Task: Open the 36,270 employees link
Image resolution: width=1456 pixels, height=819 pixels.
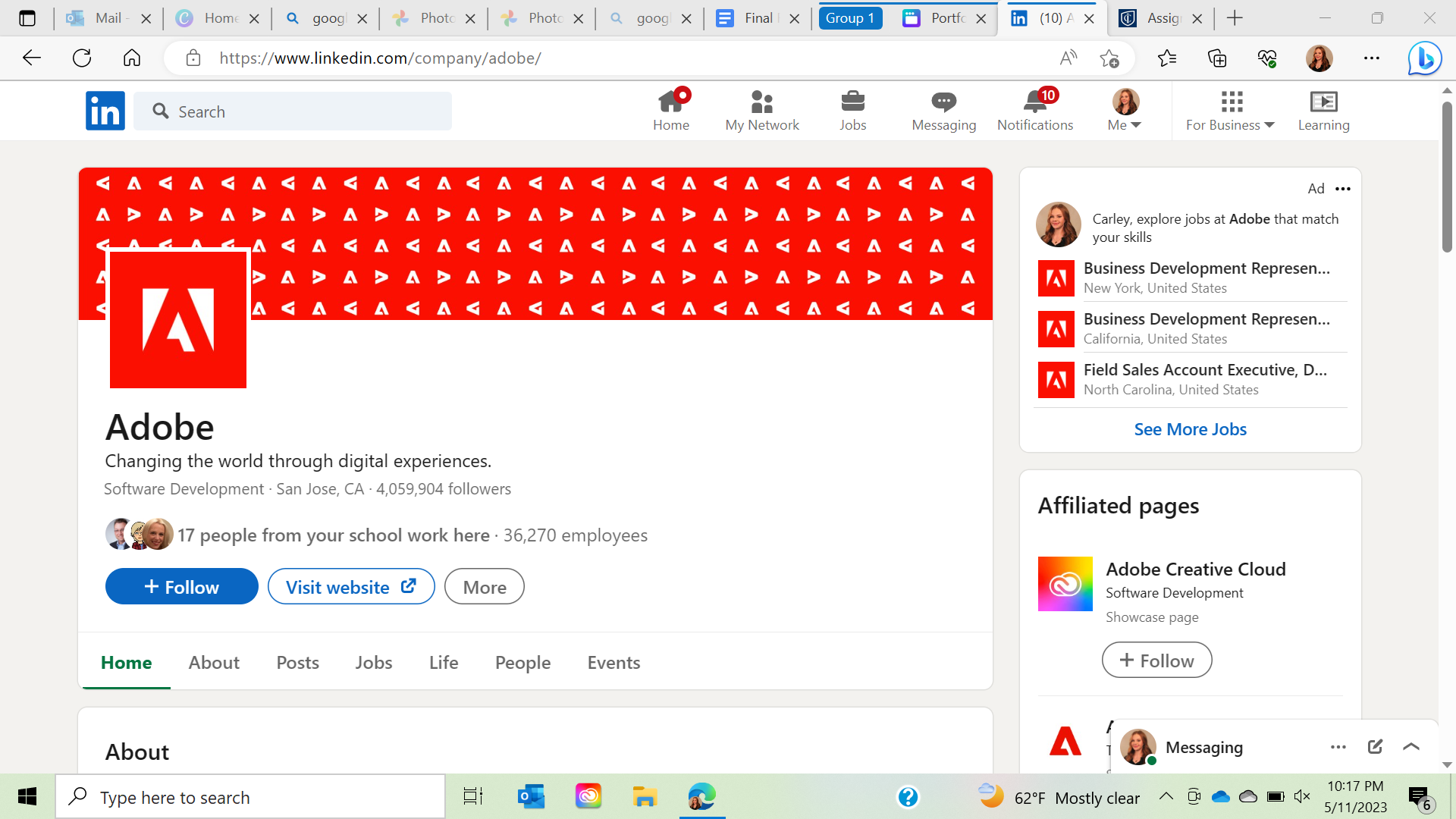Action: point(576,535)
